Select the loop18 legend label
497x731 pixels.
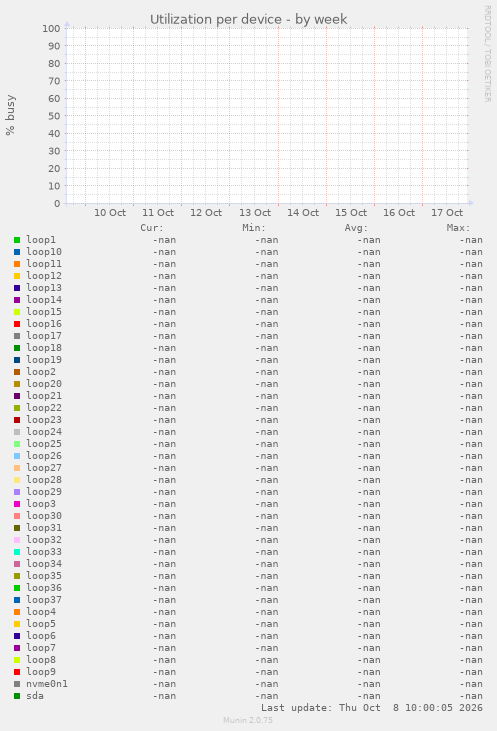pos(44,348)
